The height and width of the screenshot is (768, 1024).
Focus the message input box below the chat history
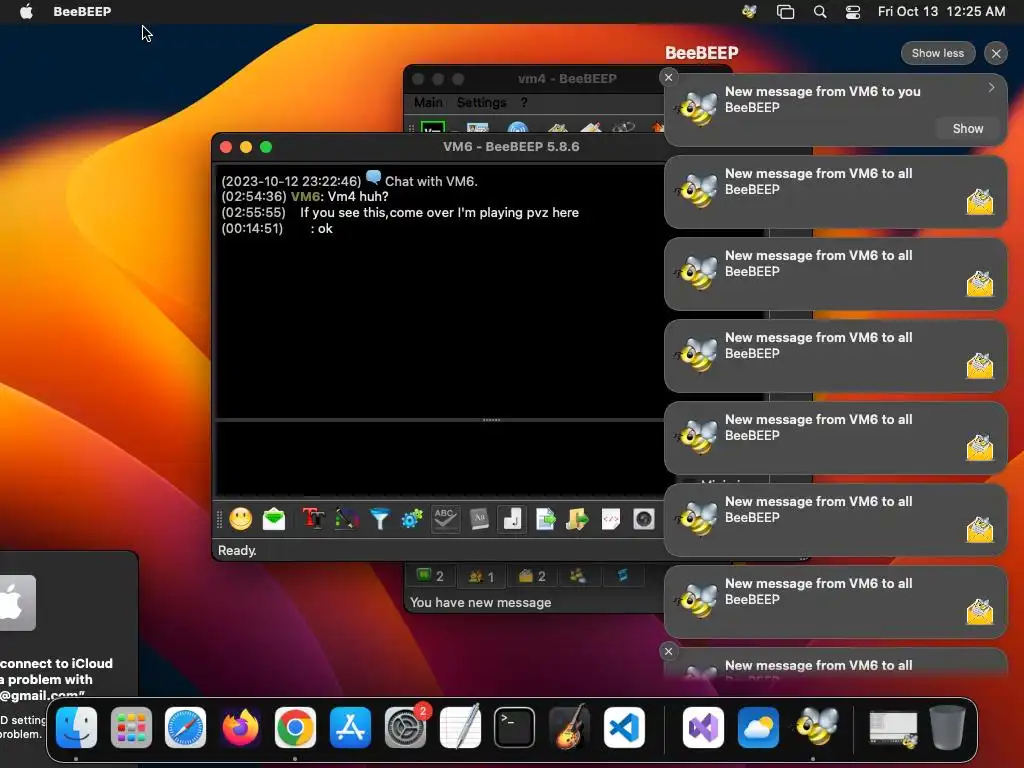point(441,459)
